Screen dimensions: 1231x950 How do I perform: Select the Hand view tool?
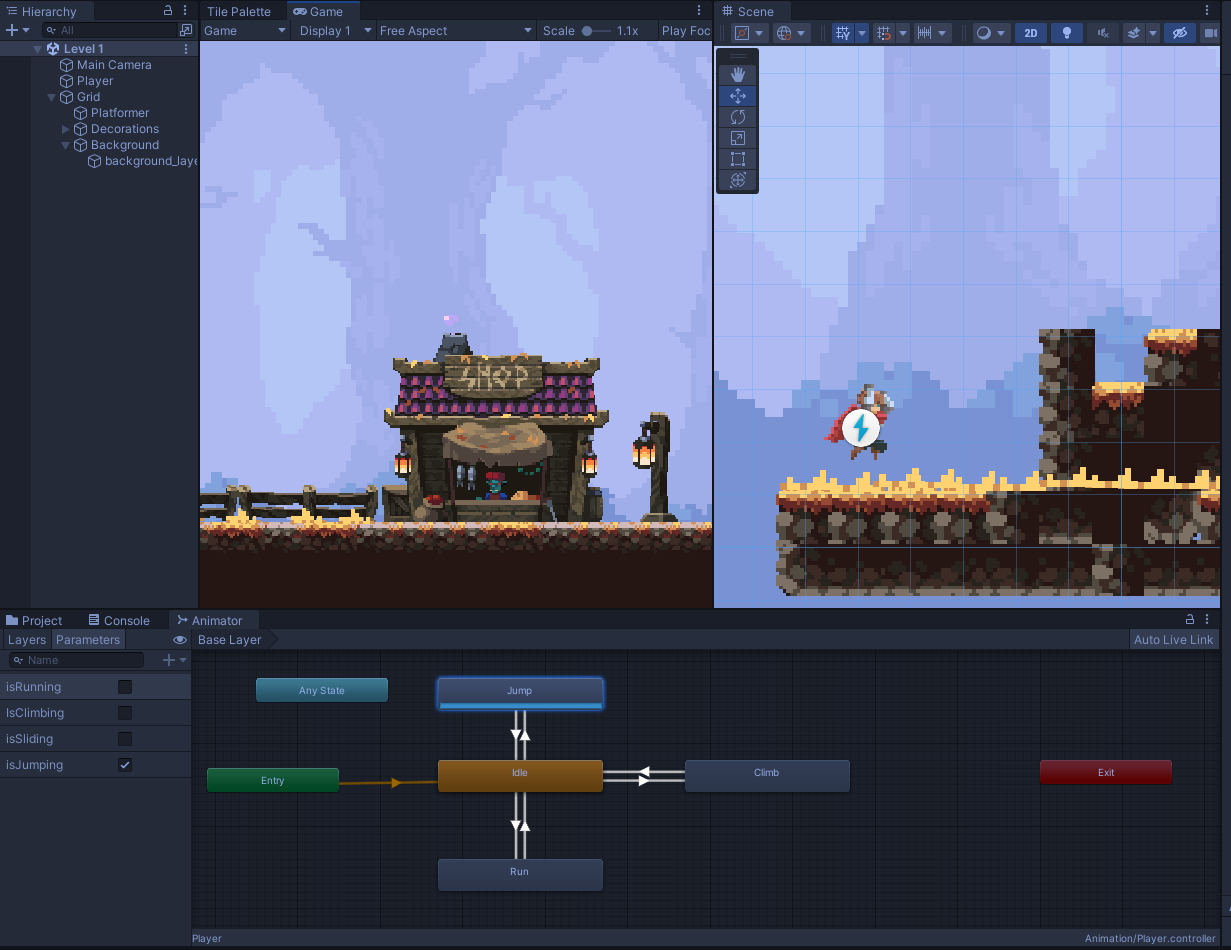click(737, 72)
